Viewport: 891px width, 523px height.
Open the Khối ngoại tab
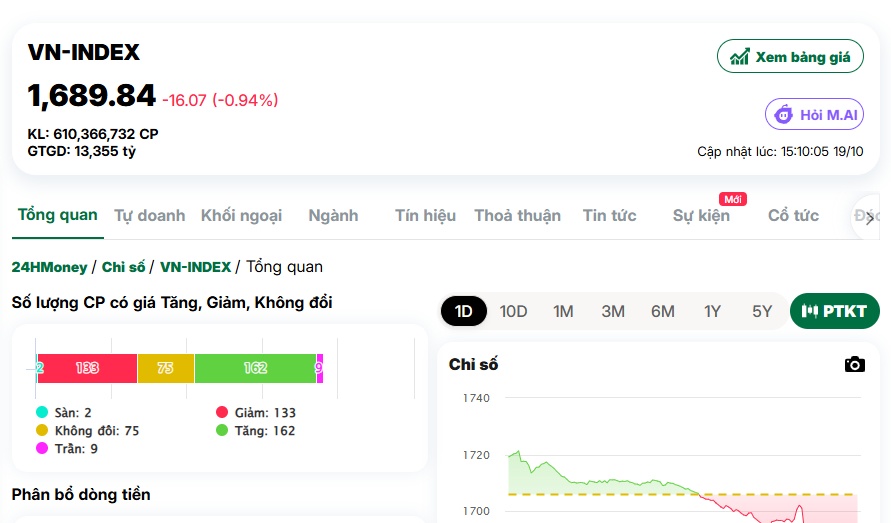[242, 215]
